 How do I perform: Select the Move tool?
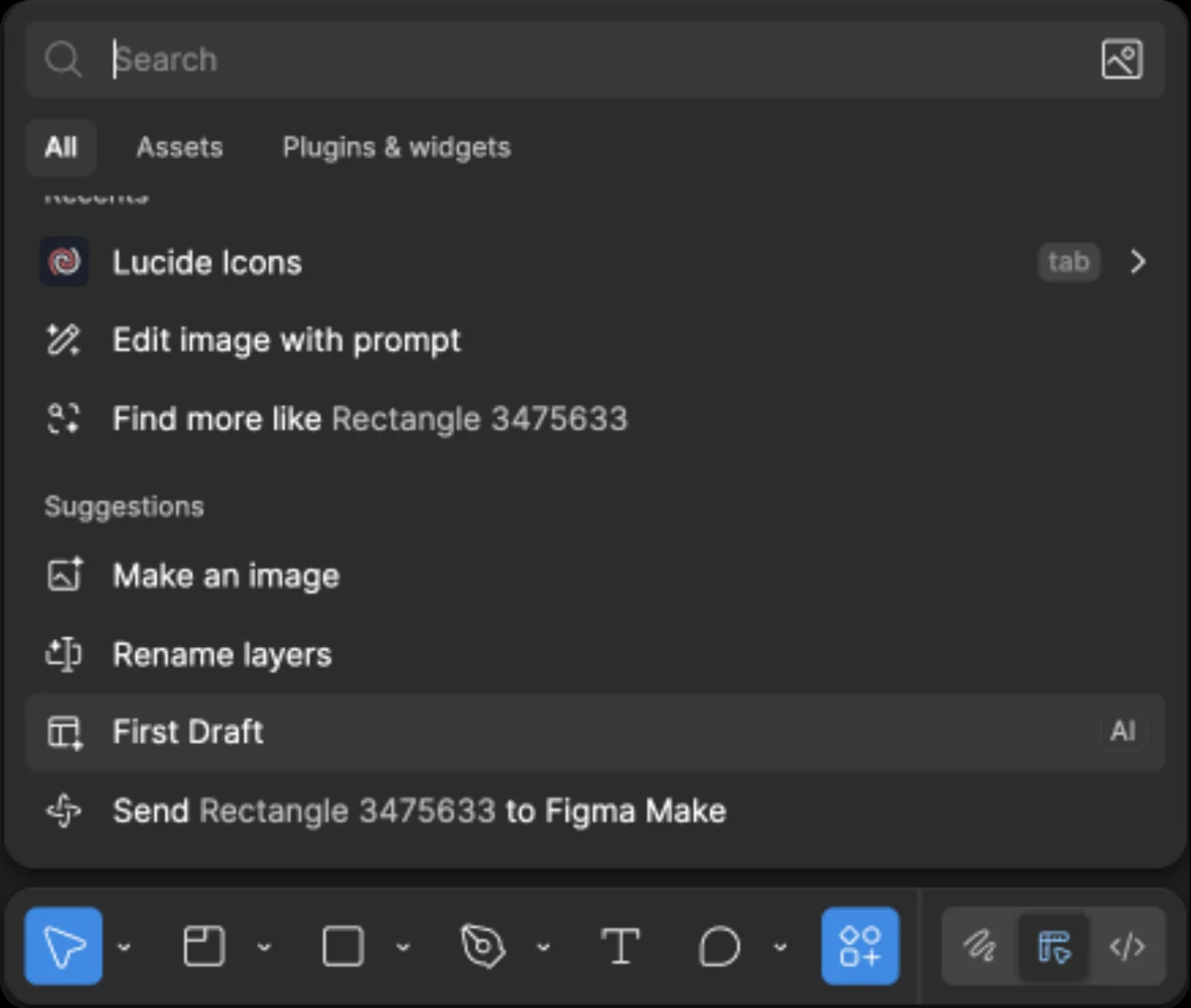64,946
